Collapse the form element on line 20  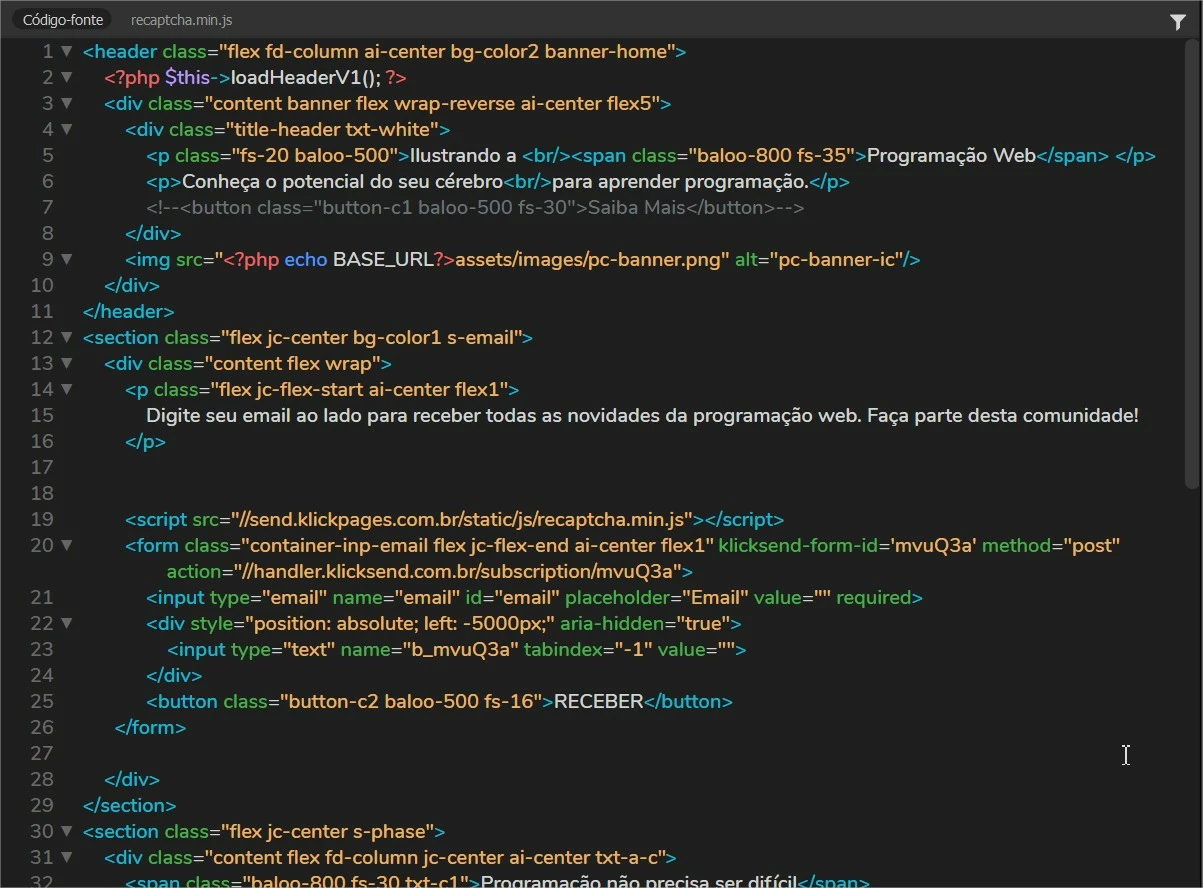coord(66,545)
